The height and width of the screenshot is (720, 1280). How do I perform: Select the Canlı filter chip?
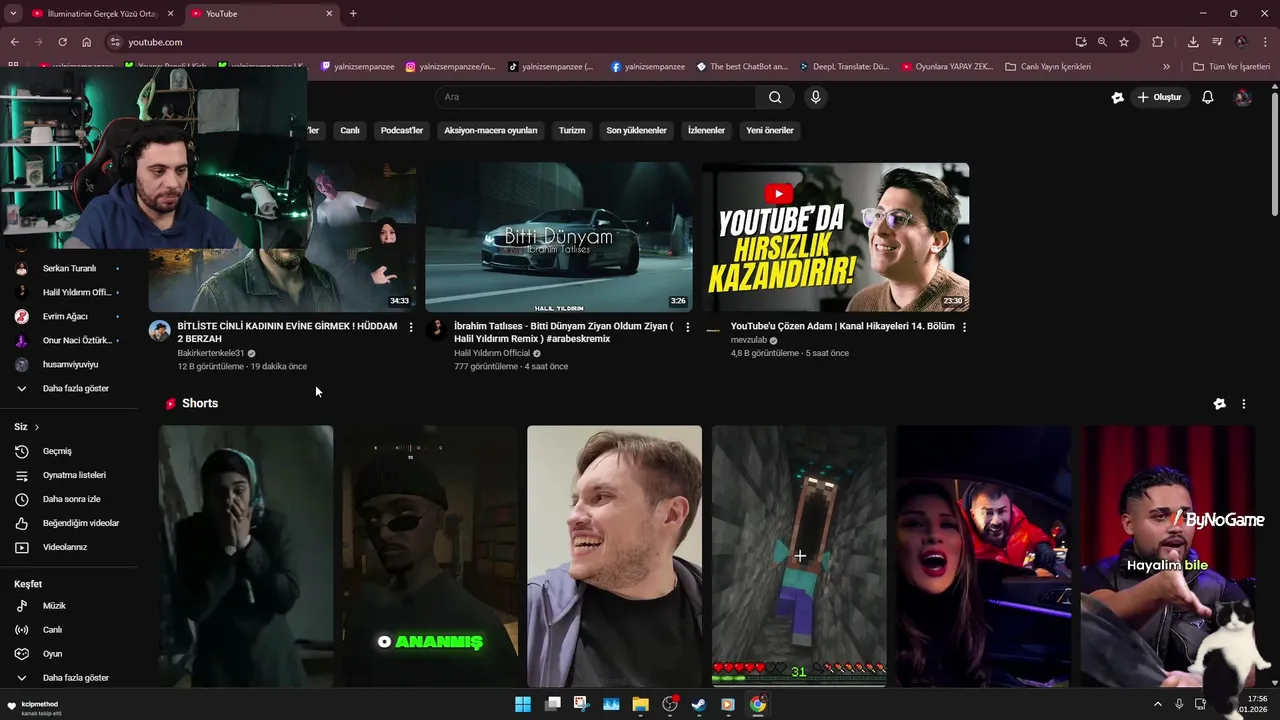pos(350,130)
